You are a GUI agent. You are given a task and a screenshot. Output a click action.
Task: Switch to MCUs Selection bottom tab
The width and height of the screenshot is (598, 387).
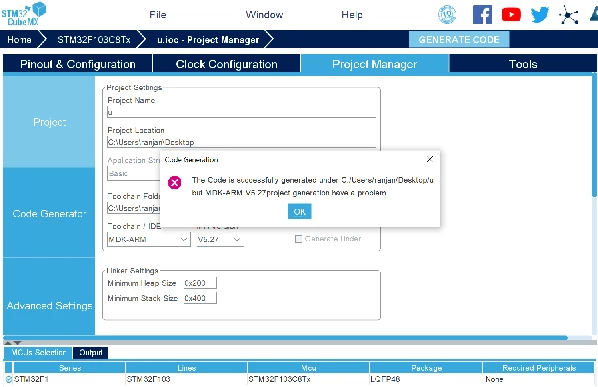click(38, 352)
